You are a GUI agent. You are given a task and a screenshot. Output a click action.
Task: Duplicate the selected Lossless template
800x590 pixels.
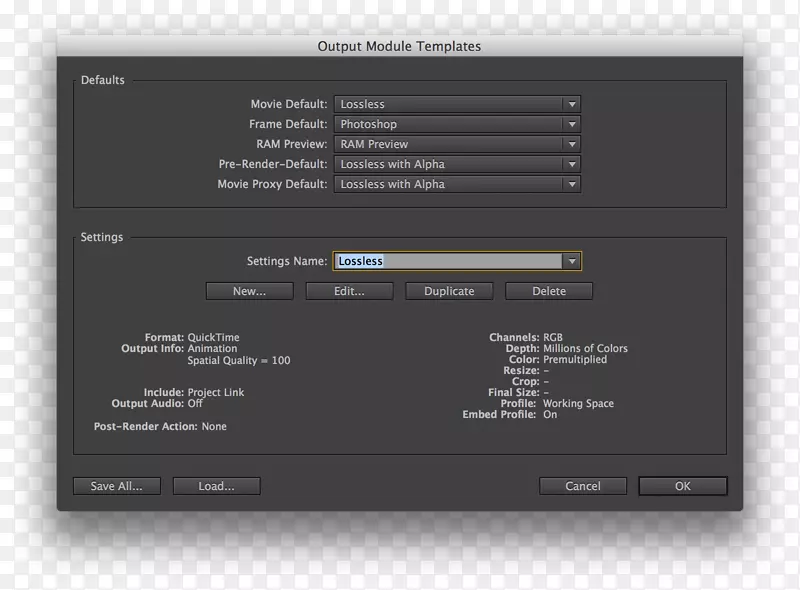[x=449, y=291]
